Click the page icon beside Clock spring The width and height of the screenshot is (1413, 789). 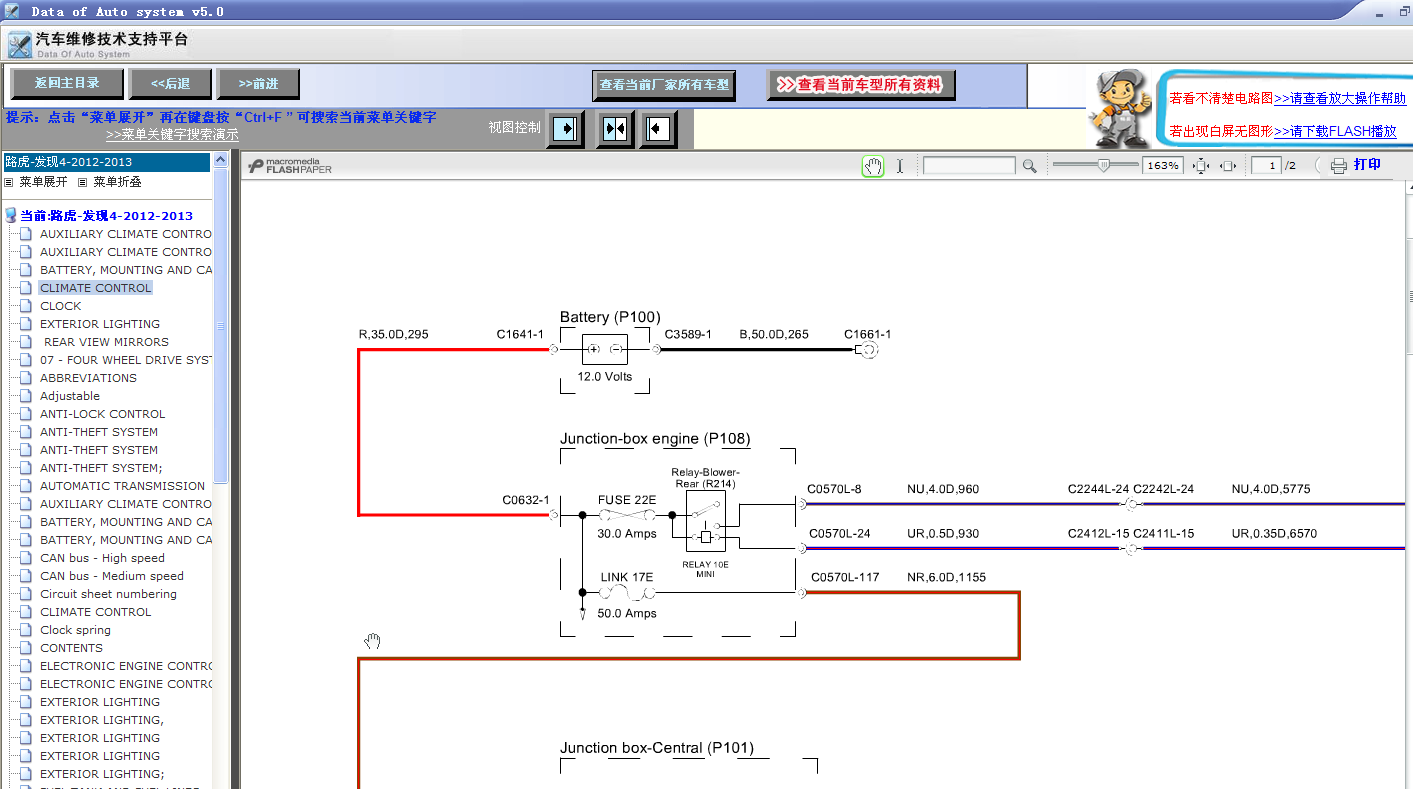click(26, 630)
